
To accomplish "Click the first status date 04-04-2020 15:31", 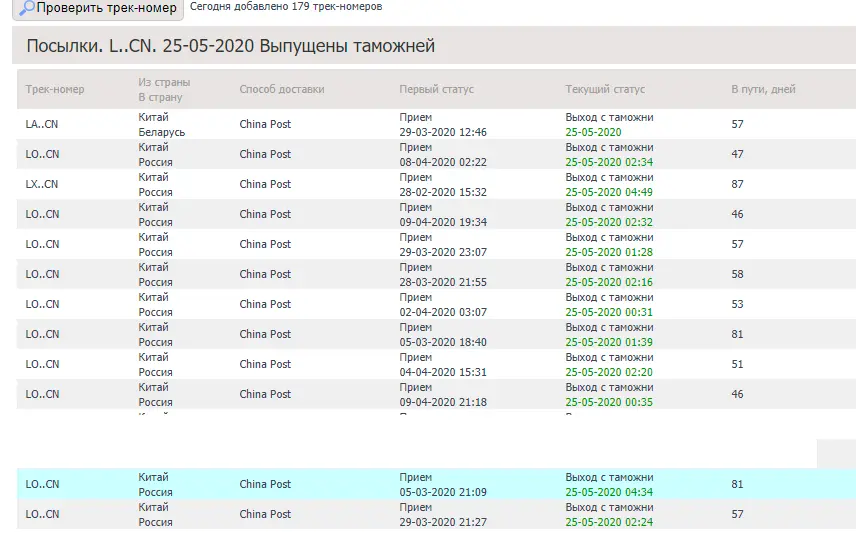I will click(443, 372).
